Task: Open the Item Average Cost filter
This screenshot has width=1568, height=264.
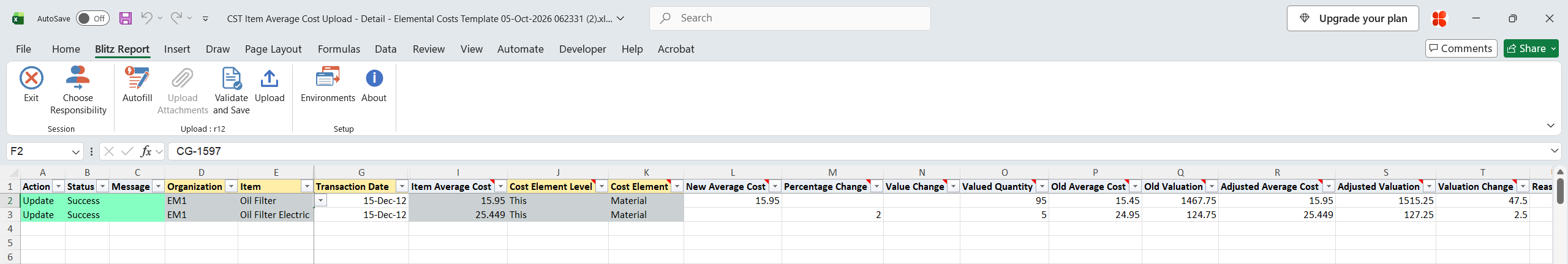Action: (500, 186)
